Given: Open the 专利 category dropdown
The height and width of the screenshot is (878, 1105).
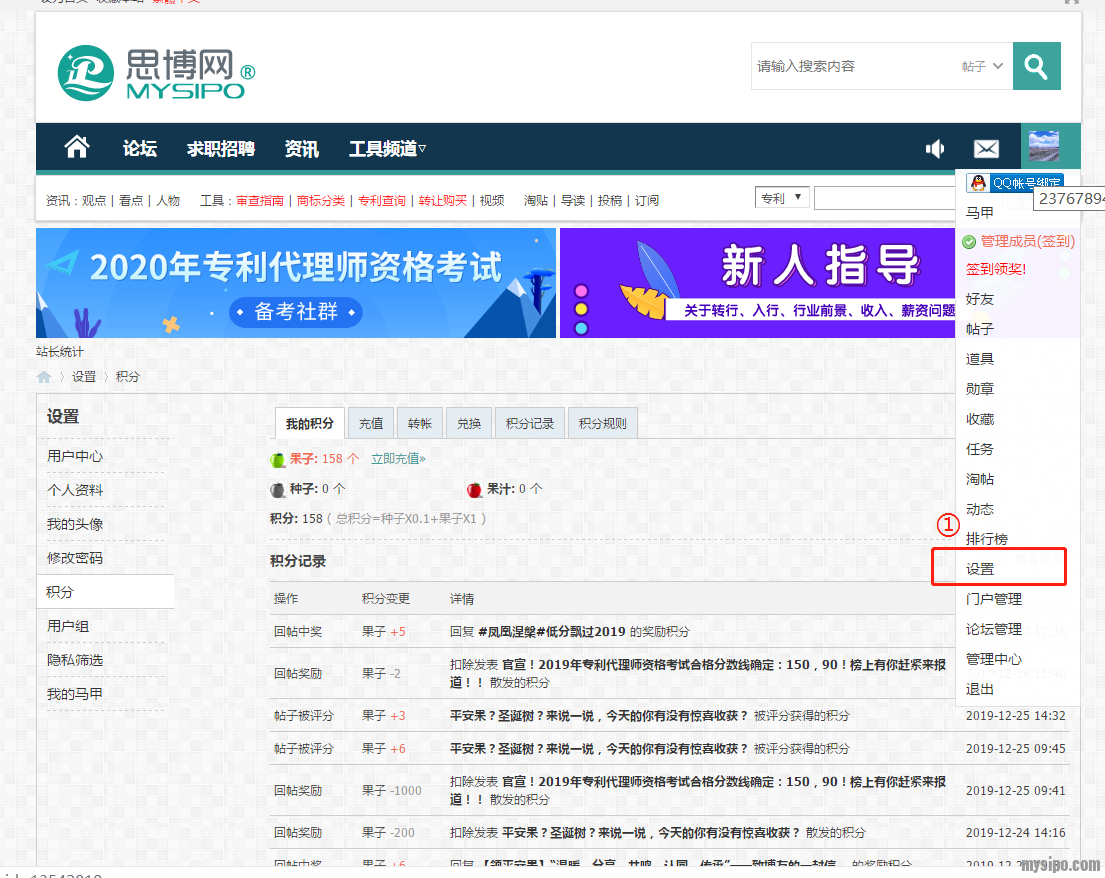Looking at the screenshot, I should point(782,198).
